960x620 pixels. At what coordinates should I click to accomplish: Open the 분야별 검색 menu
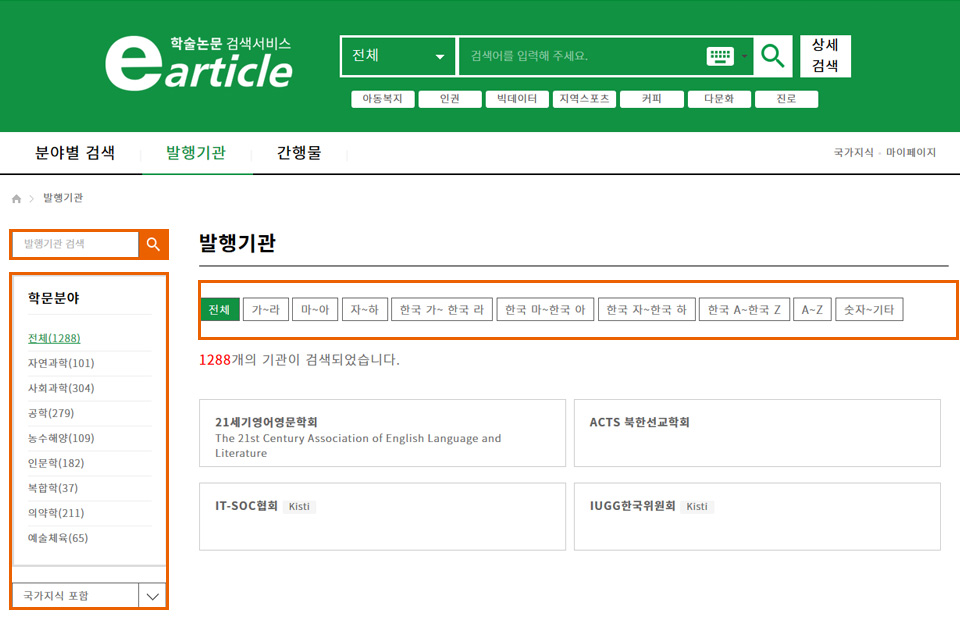(75, 152)
